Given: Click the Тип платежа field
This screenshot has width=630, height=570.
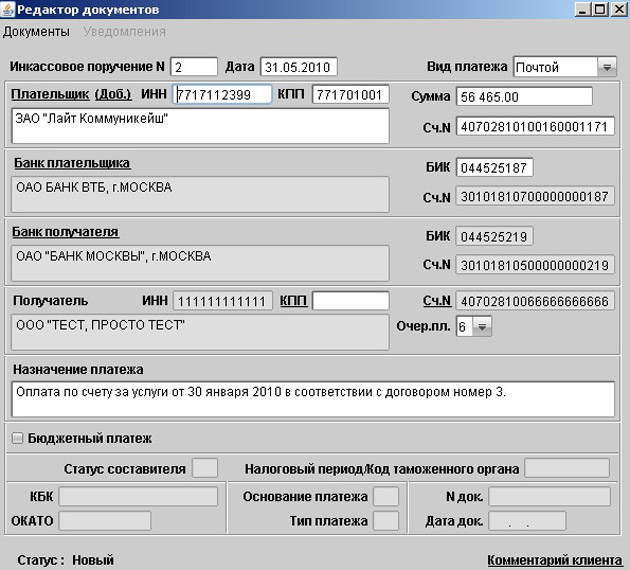Looking at the screenshot, I should [x=386, y=521].
